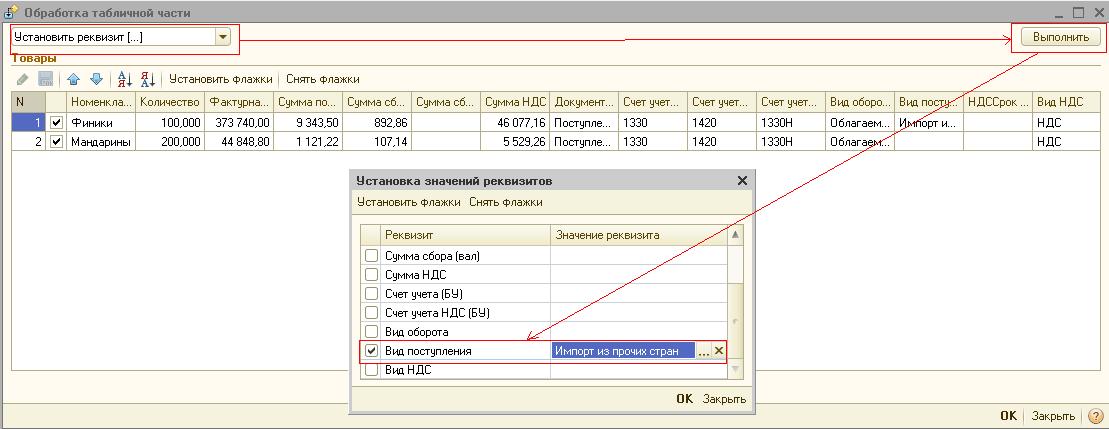Enable the Сумма НДС attribute checkbox
Image resolution: width=1109 pixels, height=430 pixels.
click(372, 275)
